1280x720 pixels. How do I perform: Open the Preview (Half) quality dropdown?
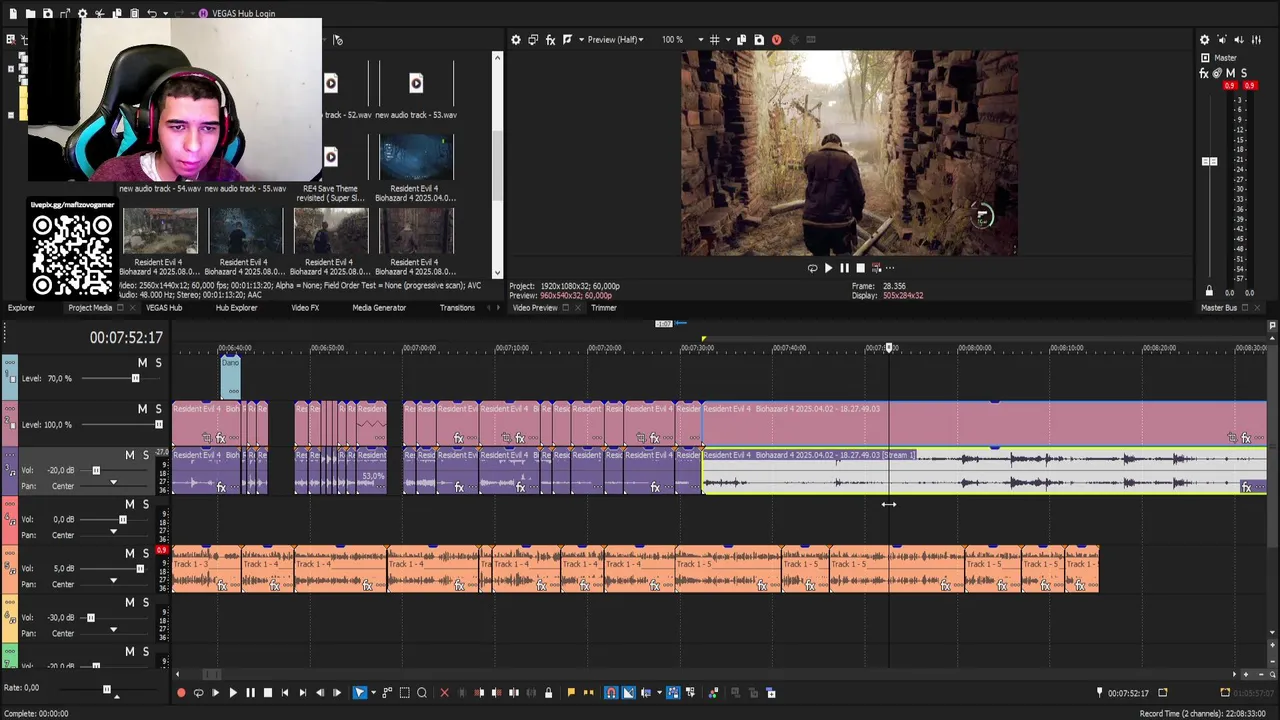tap(615, 40)
